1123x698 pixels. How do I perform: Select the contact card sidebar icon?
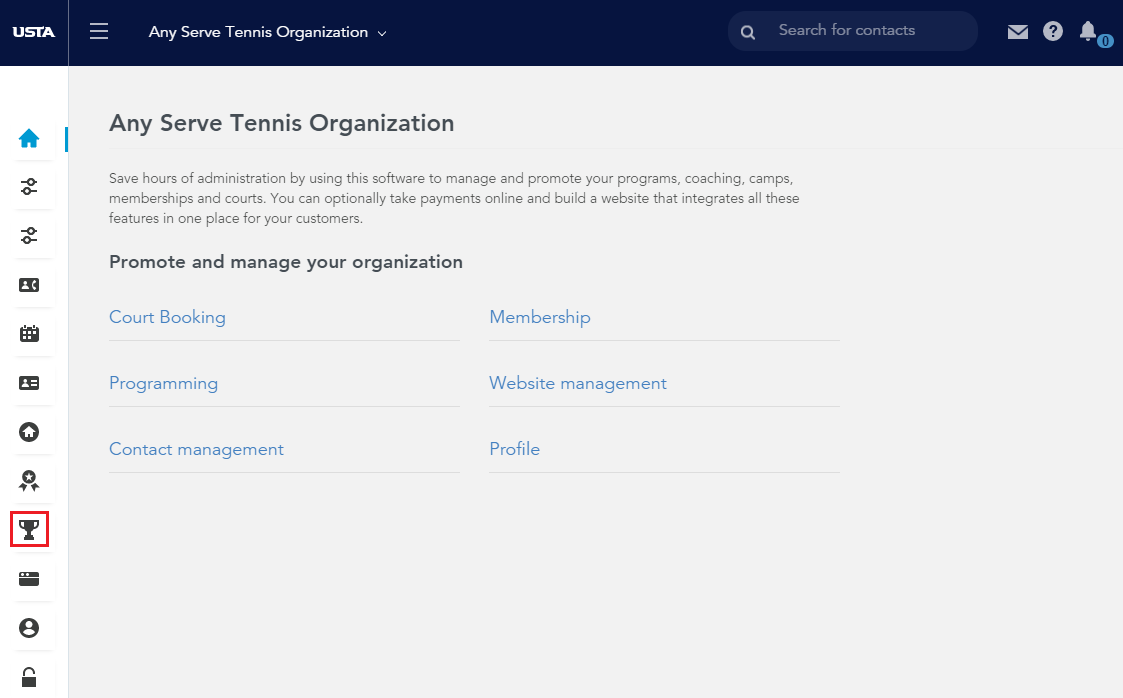[29, 285]
